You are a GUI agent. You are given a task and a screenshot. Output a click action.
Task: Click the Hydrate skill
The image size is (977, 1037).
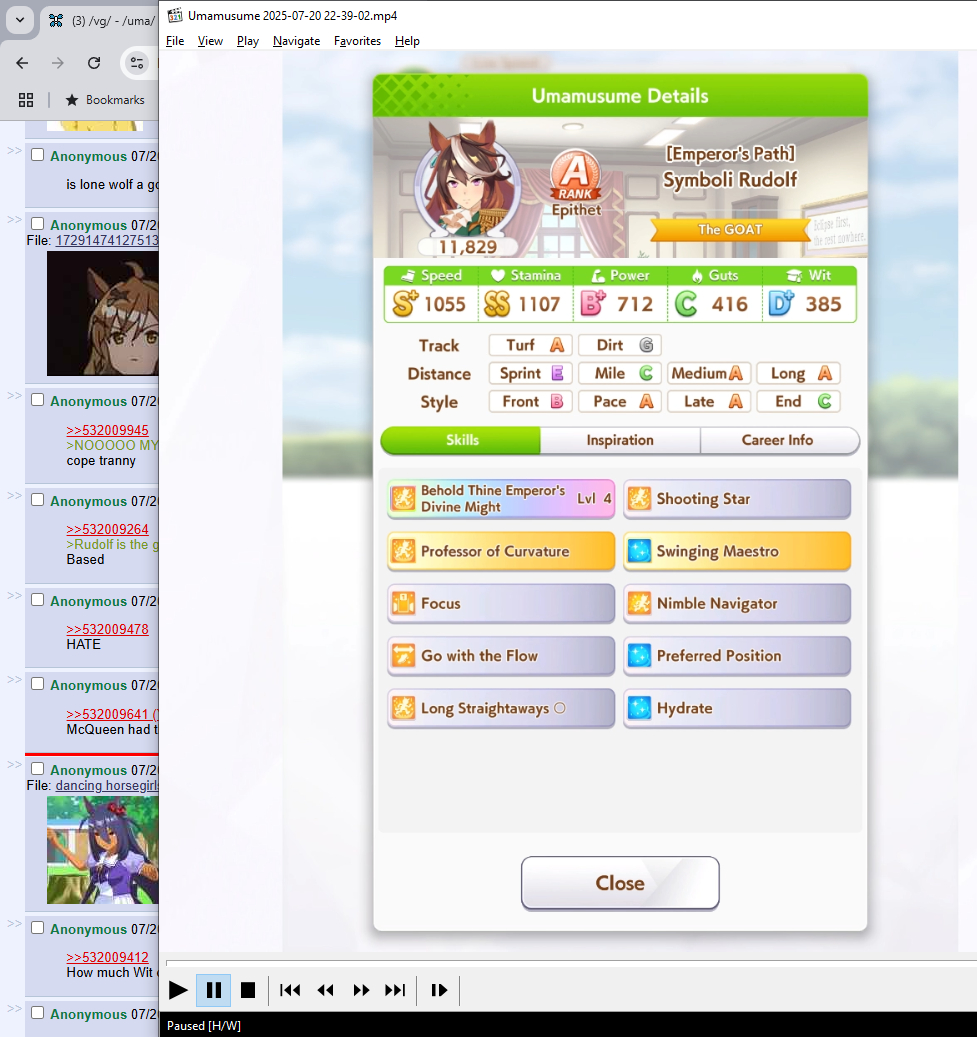[x=737, y=708]
